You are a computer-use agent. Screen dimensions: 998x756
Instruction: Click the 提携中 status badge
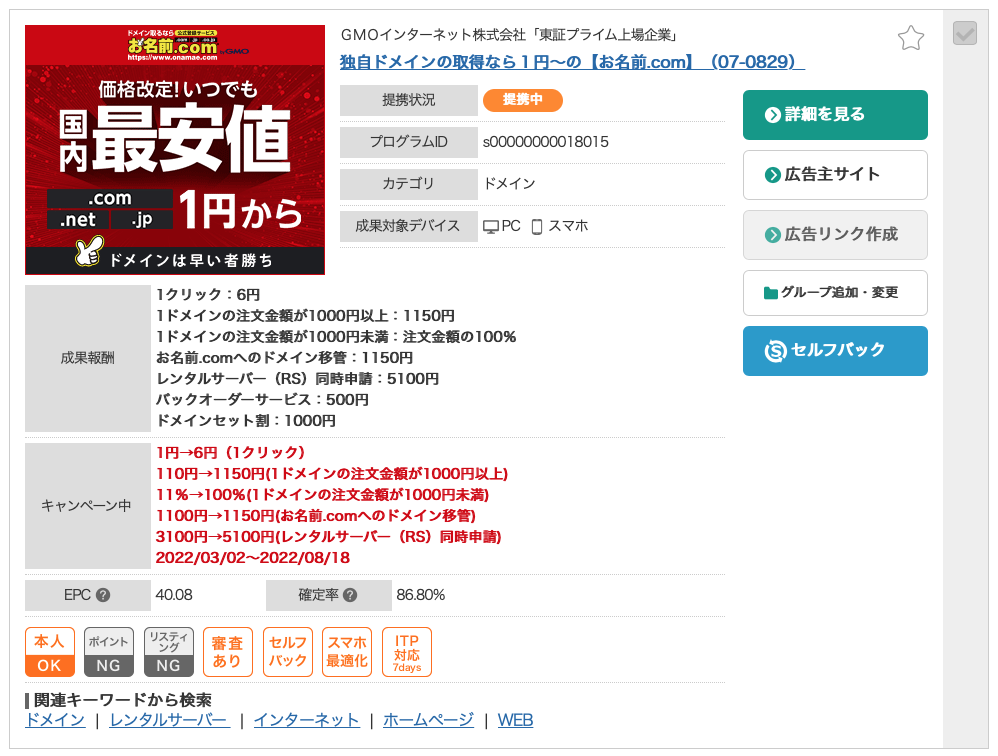[523, 100]
